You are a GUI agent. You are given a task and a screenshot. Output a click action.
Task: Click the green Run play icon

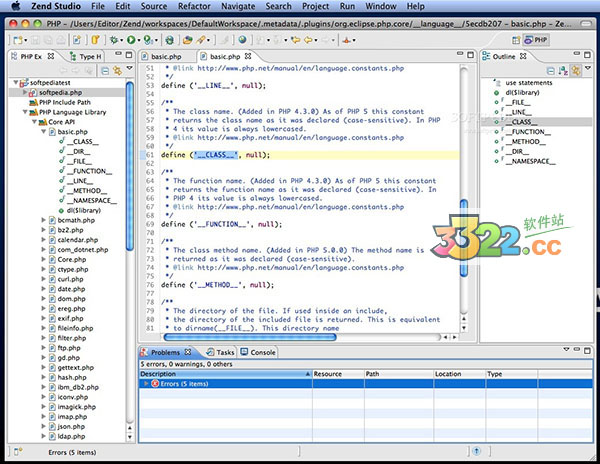point(131,40)
